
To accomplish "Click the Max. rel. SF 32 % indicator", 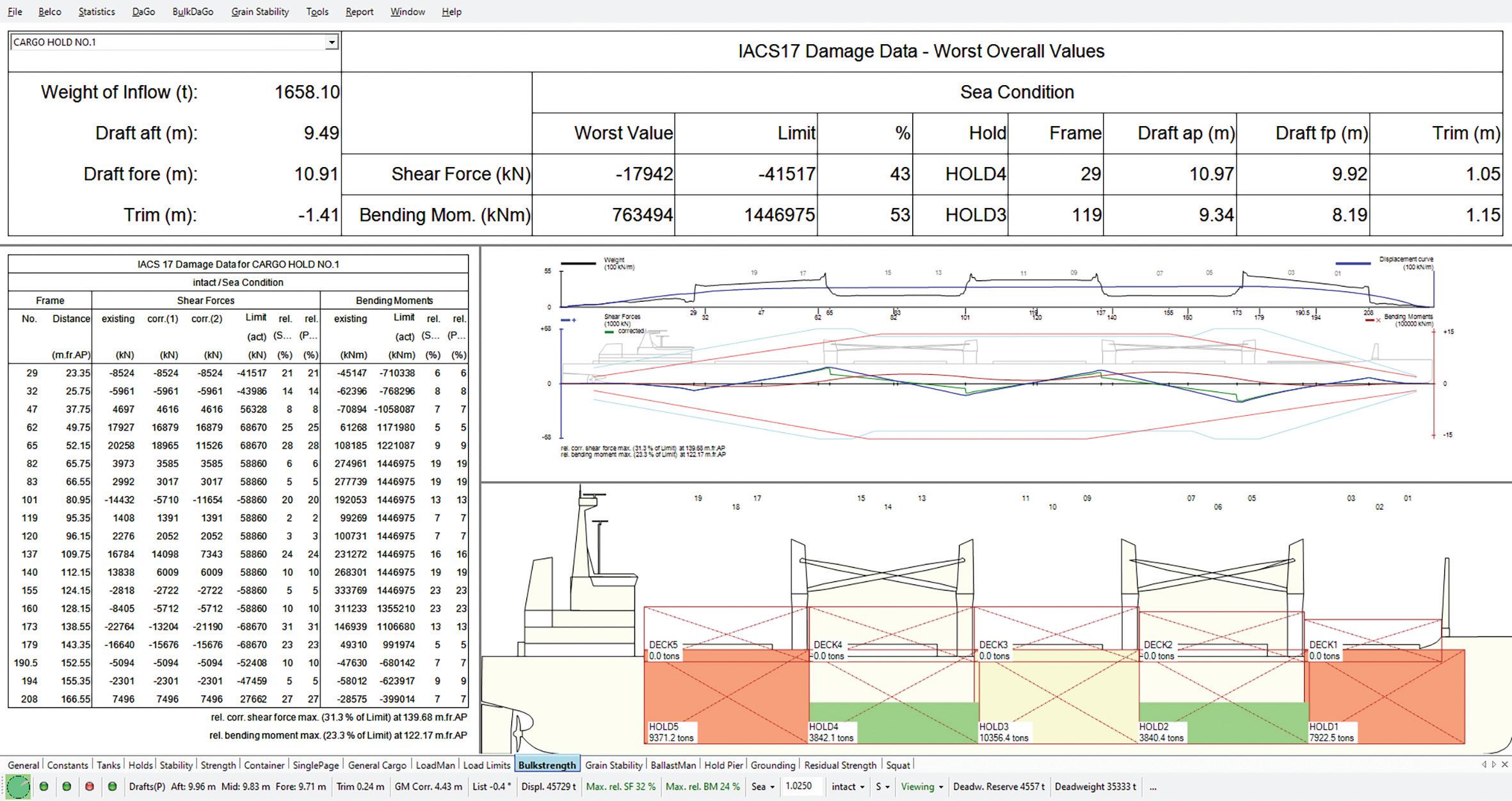I will 620,787.
